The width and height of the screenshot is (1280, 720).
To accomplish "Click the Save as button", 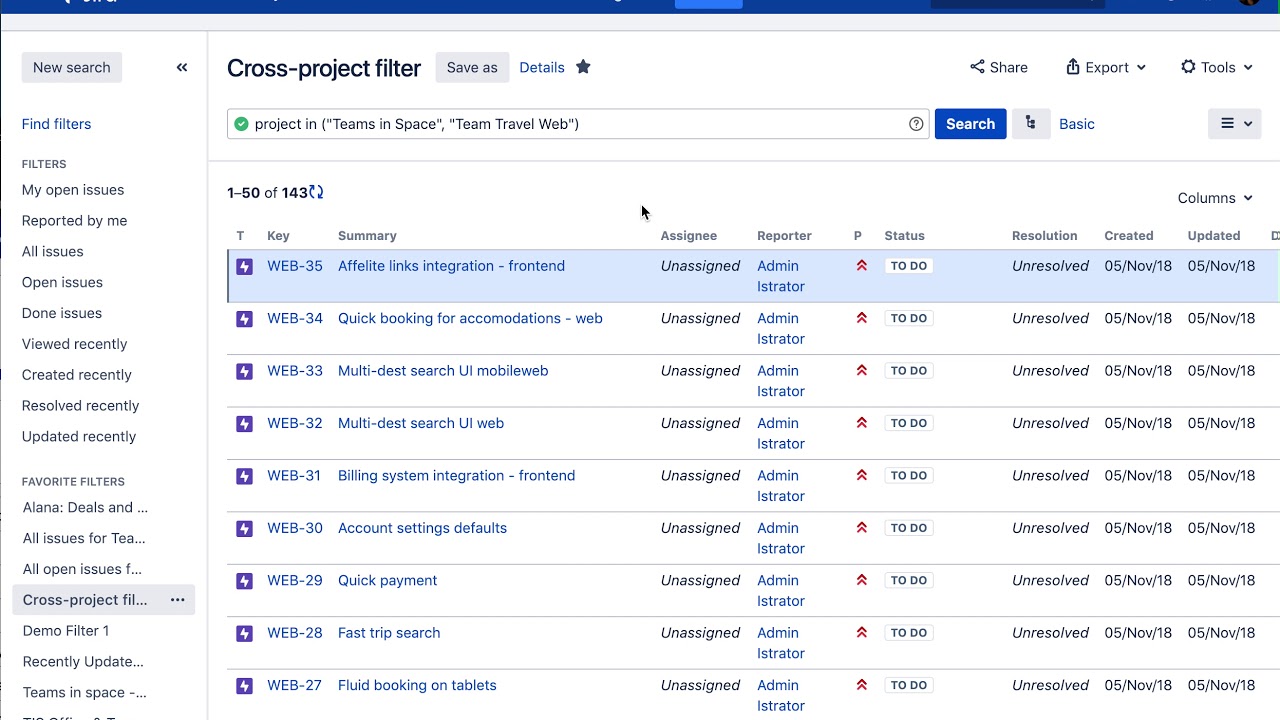I will pos(472,67).
